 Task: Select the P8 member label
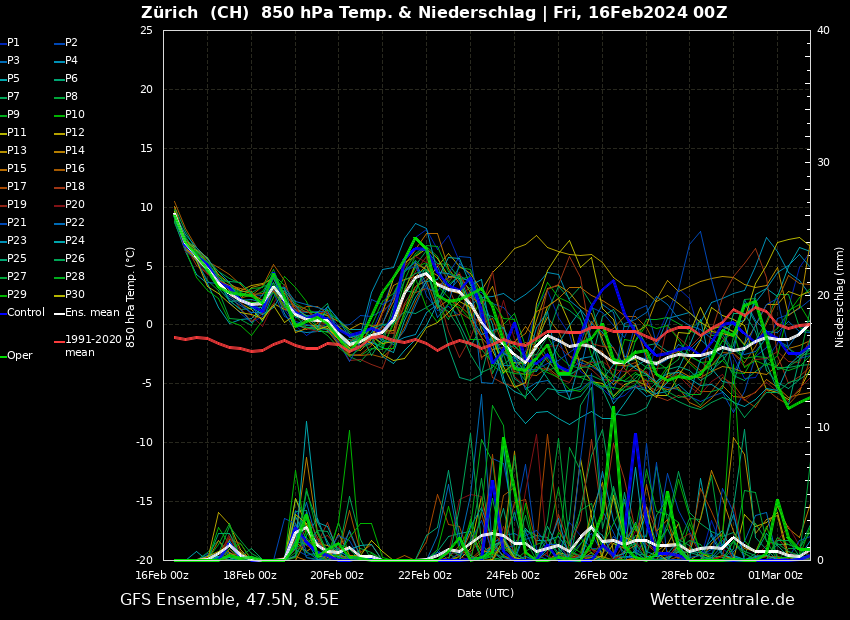72,96
